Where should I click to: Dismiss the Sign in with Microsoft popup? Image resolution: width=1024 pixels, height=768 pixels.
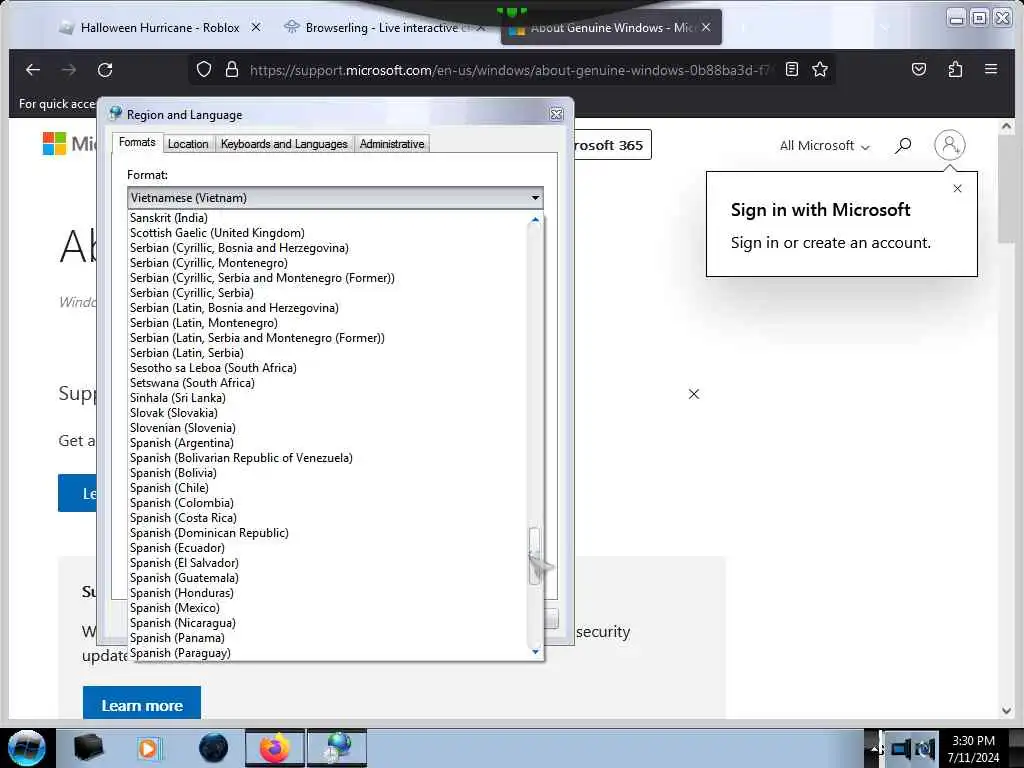957,189
